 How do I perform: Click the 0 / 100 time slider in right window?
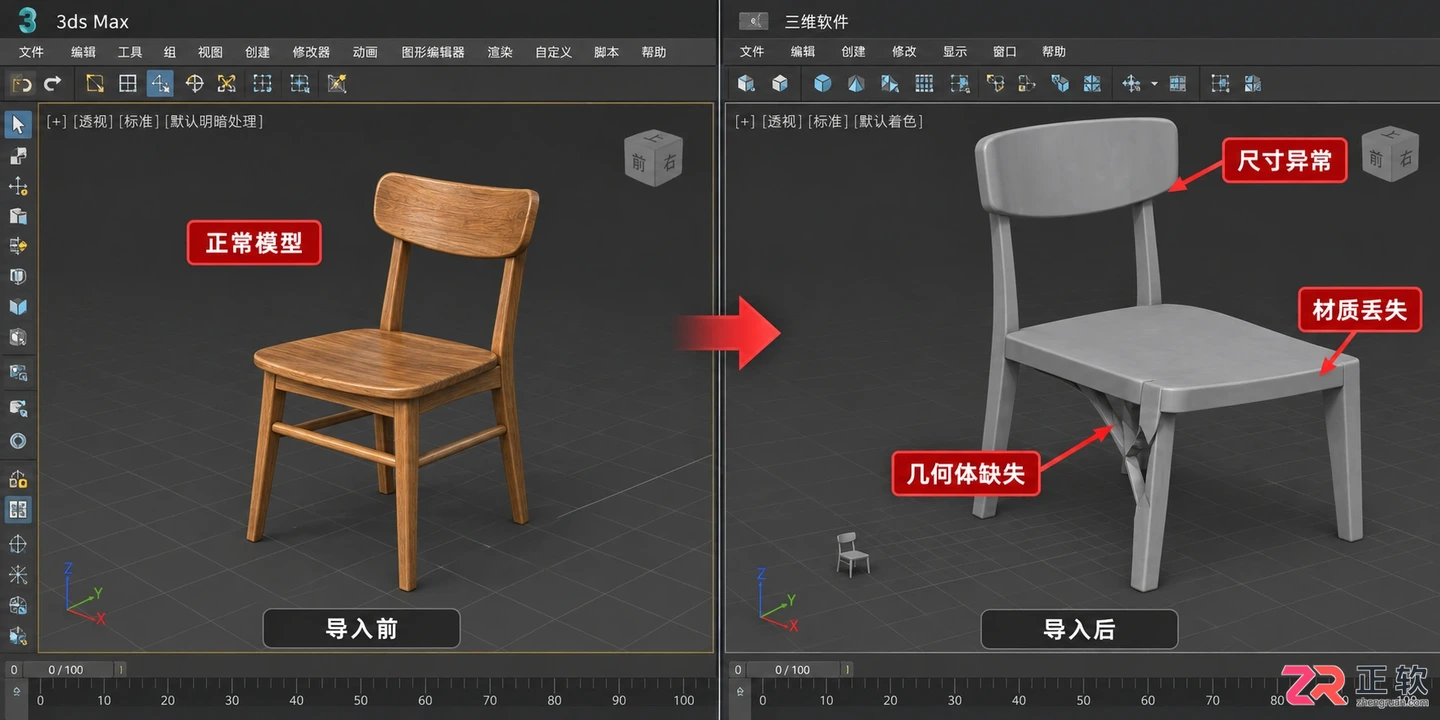pyautogui.click(x=794, y=670)
